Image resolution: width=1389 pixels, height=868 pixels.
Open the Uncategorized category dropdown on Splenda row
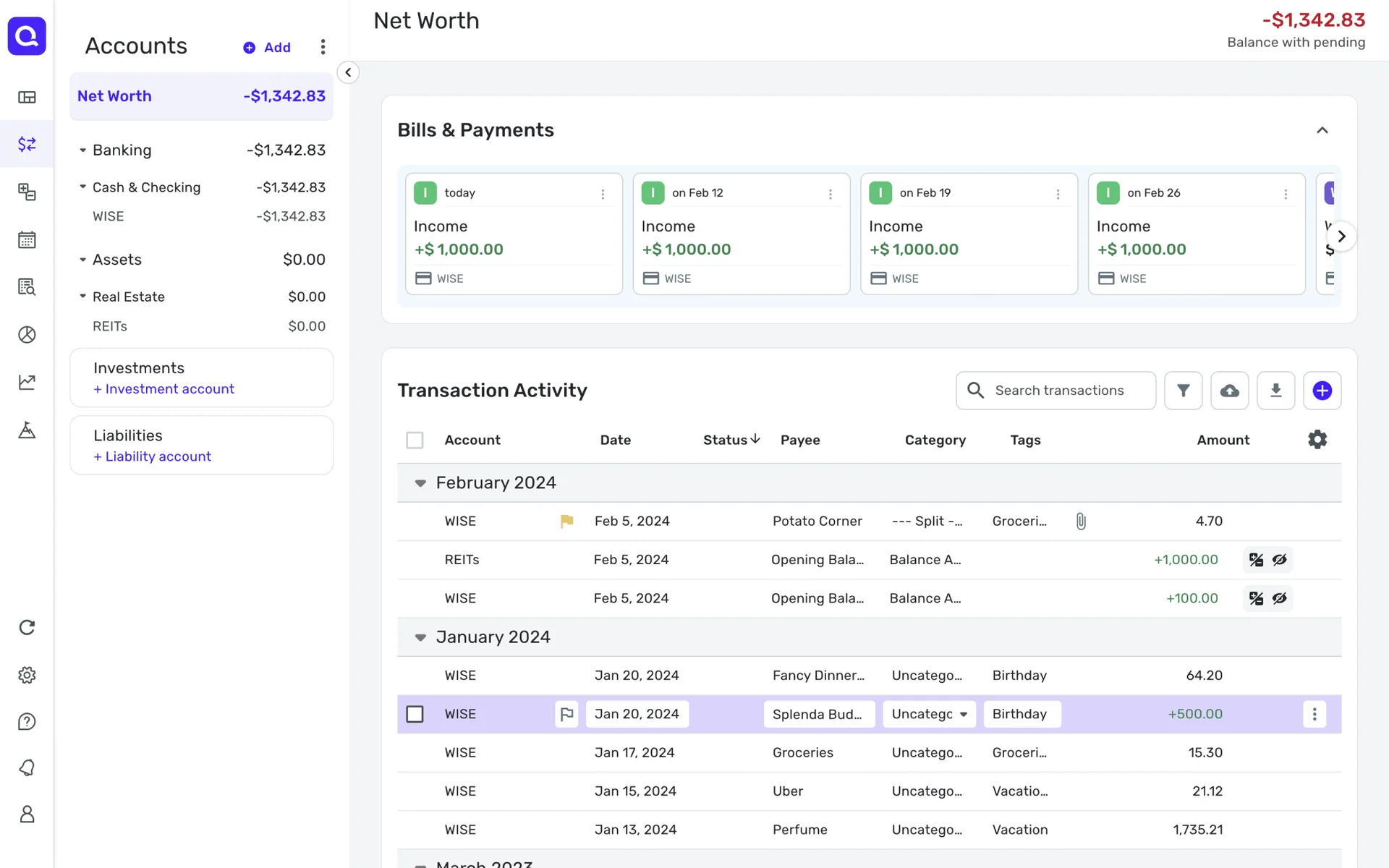[x=929, y=714]
